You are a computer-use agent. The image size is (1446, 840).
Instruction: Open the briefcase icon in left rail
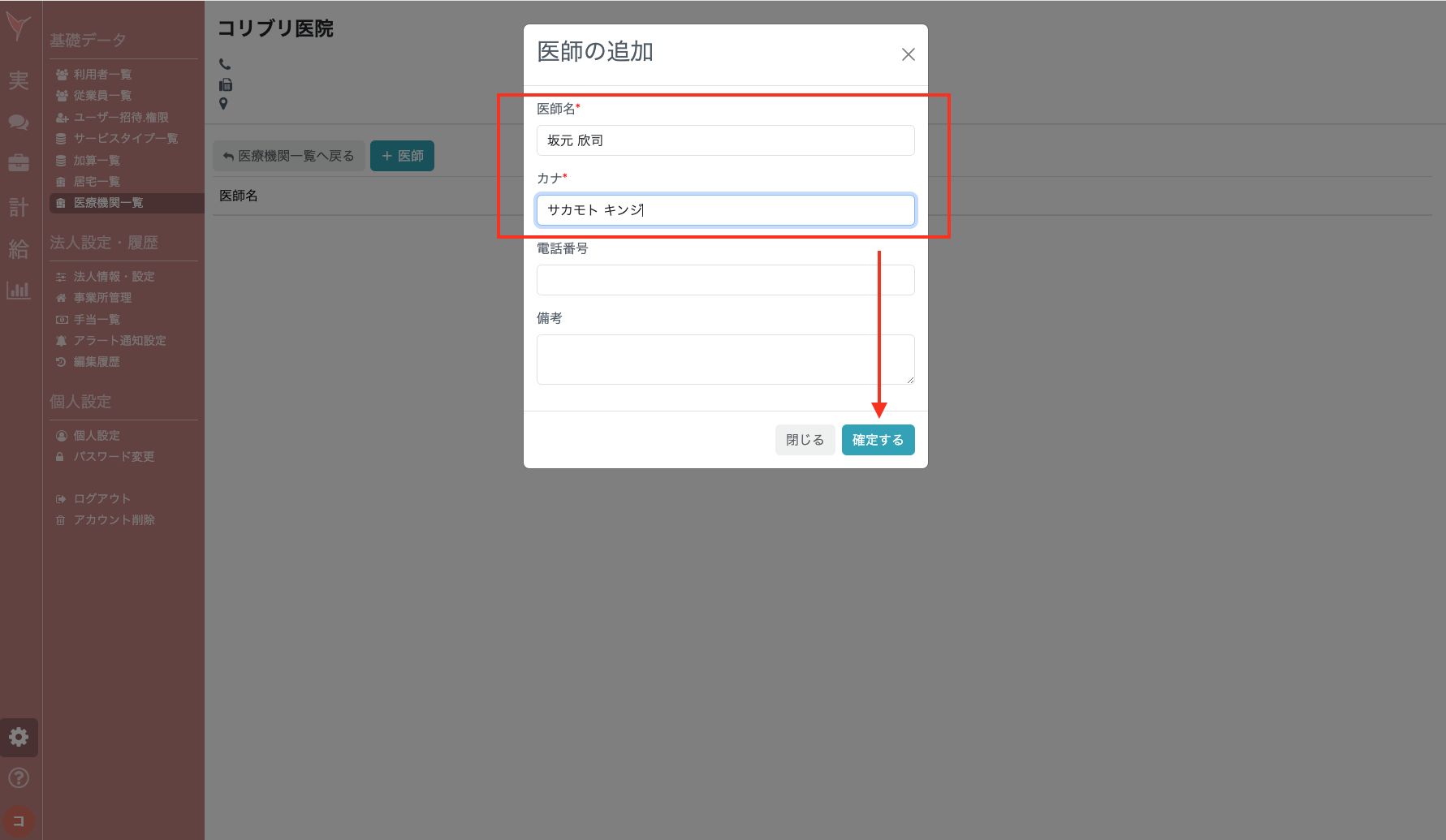tap(19, 164)
